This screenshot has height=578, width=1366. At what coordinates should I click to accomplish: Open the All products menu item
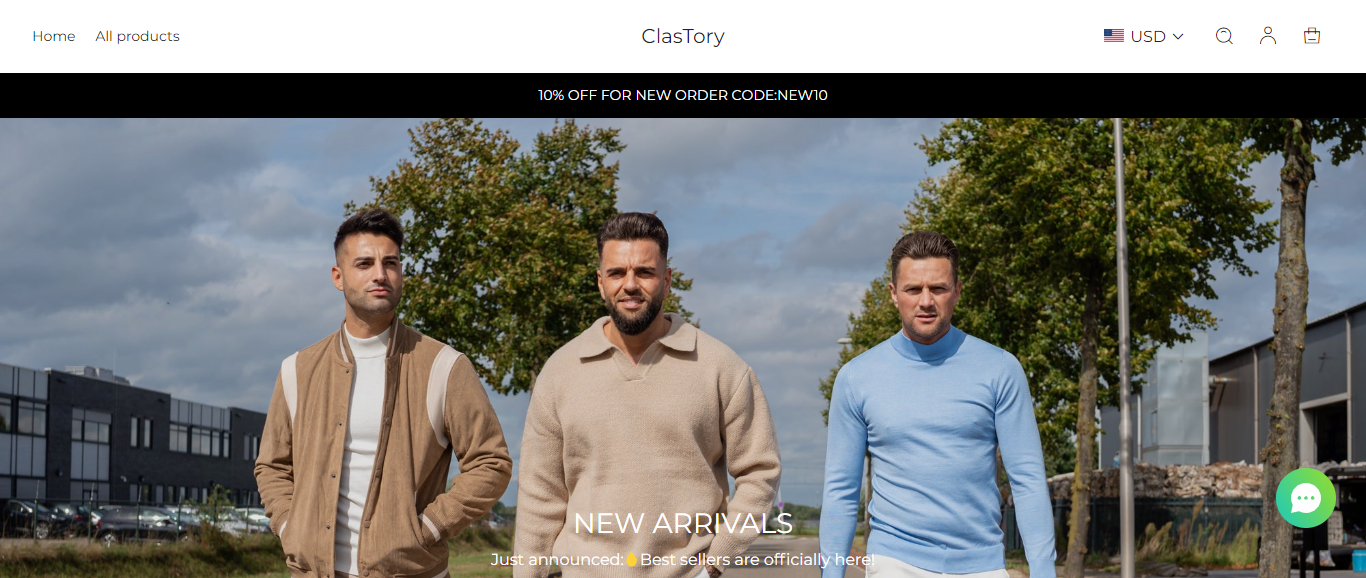(x=138, y=36)
